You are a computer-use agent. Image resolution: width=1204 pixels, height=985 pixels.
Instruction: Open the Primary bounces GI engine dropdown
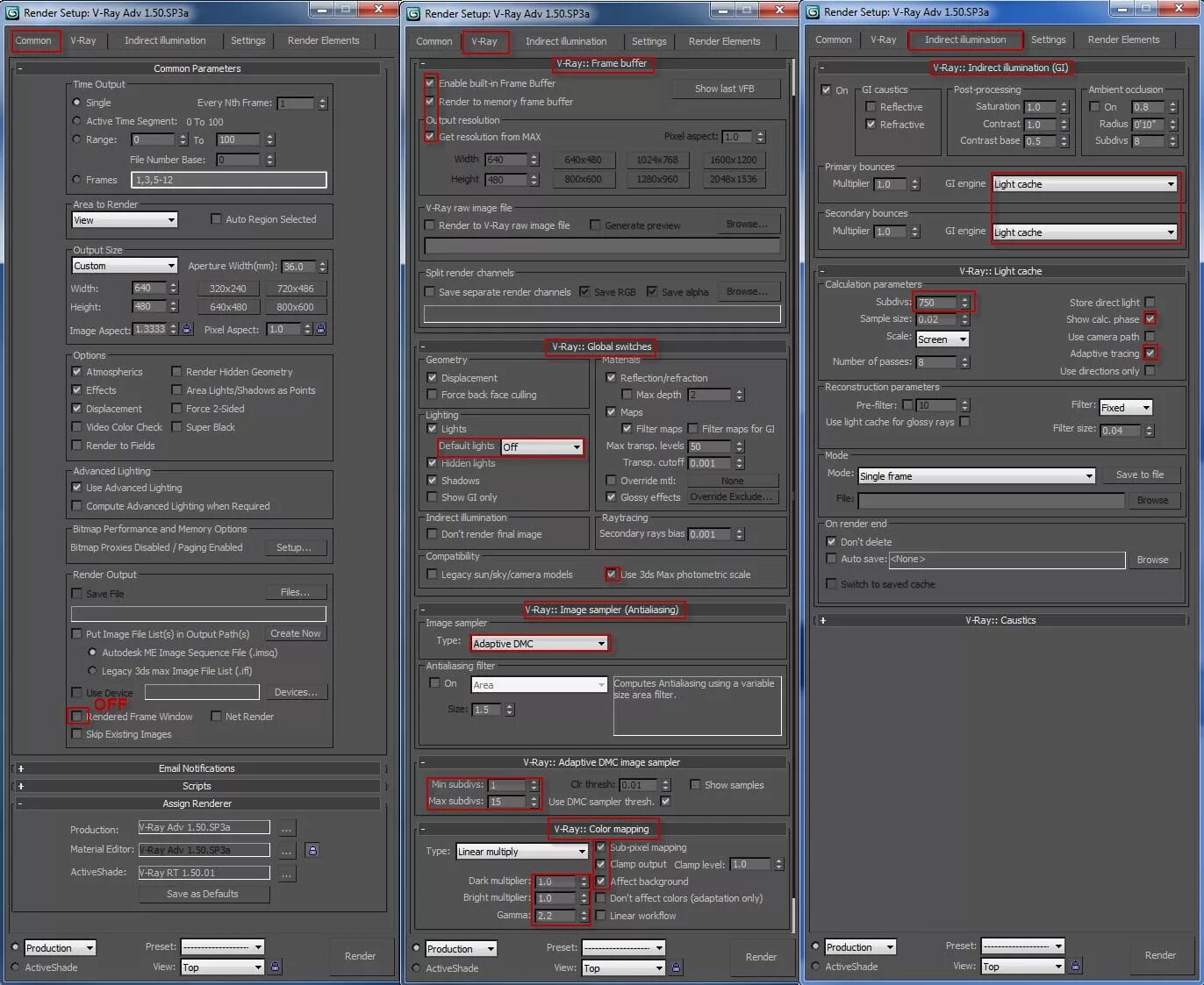pyautogui.click(x=1085, y=184)
